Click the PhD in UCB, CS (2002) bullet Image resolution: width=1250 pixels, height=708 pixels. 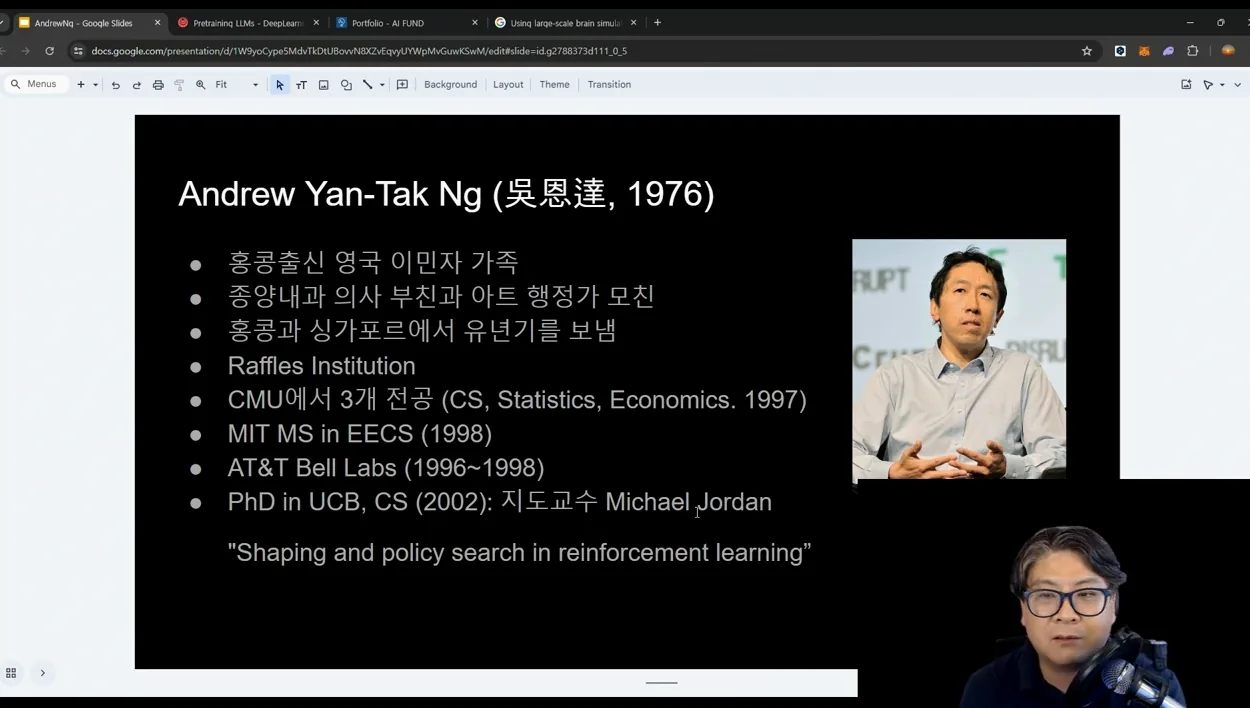499,502
